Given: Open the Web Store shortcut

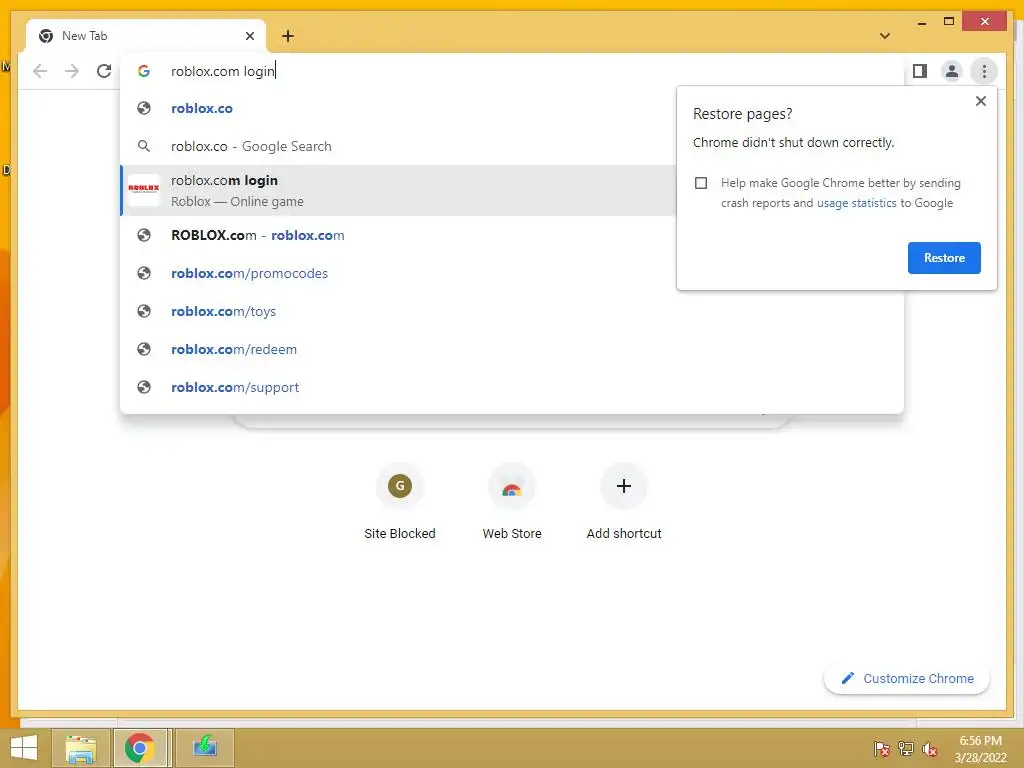Looking at the screenshot, I should coord(512,502).
